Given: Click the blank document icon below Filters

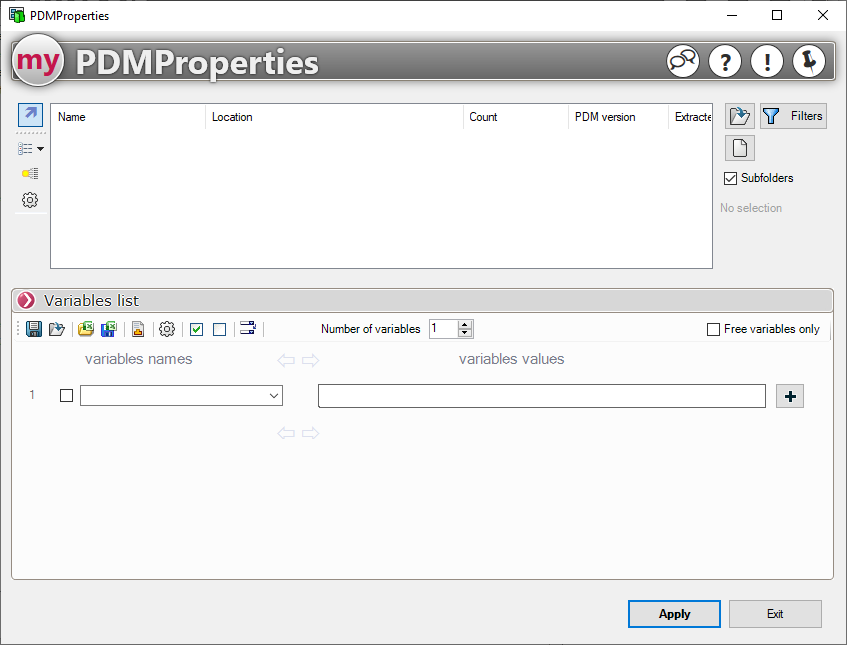Looking at the screenshot, I should tap(739, 148).
